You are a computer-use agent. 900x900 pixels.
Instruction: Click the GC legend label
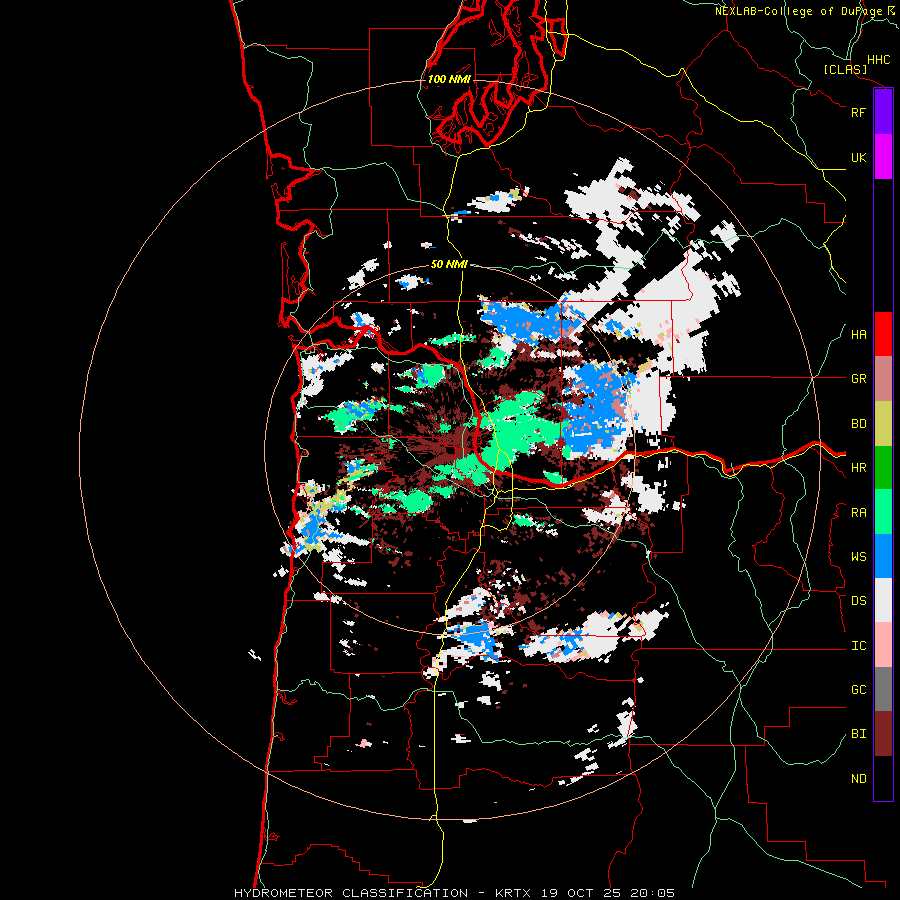coord(858,690)
